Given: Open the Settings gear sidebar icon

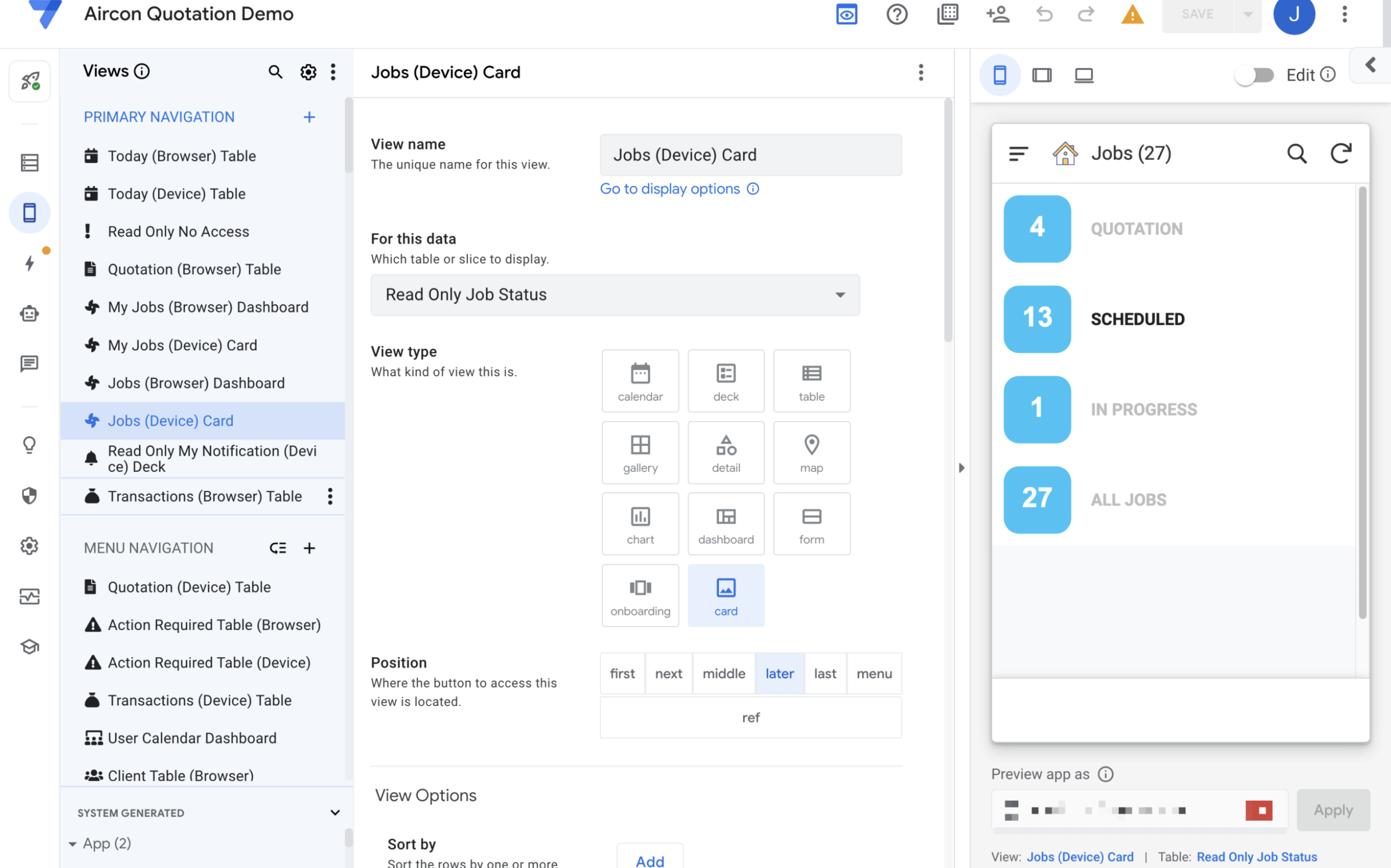Looking at the screenshot, I should pyautogui.click(x=30, y=545).
